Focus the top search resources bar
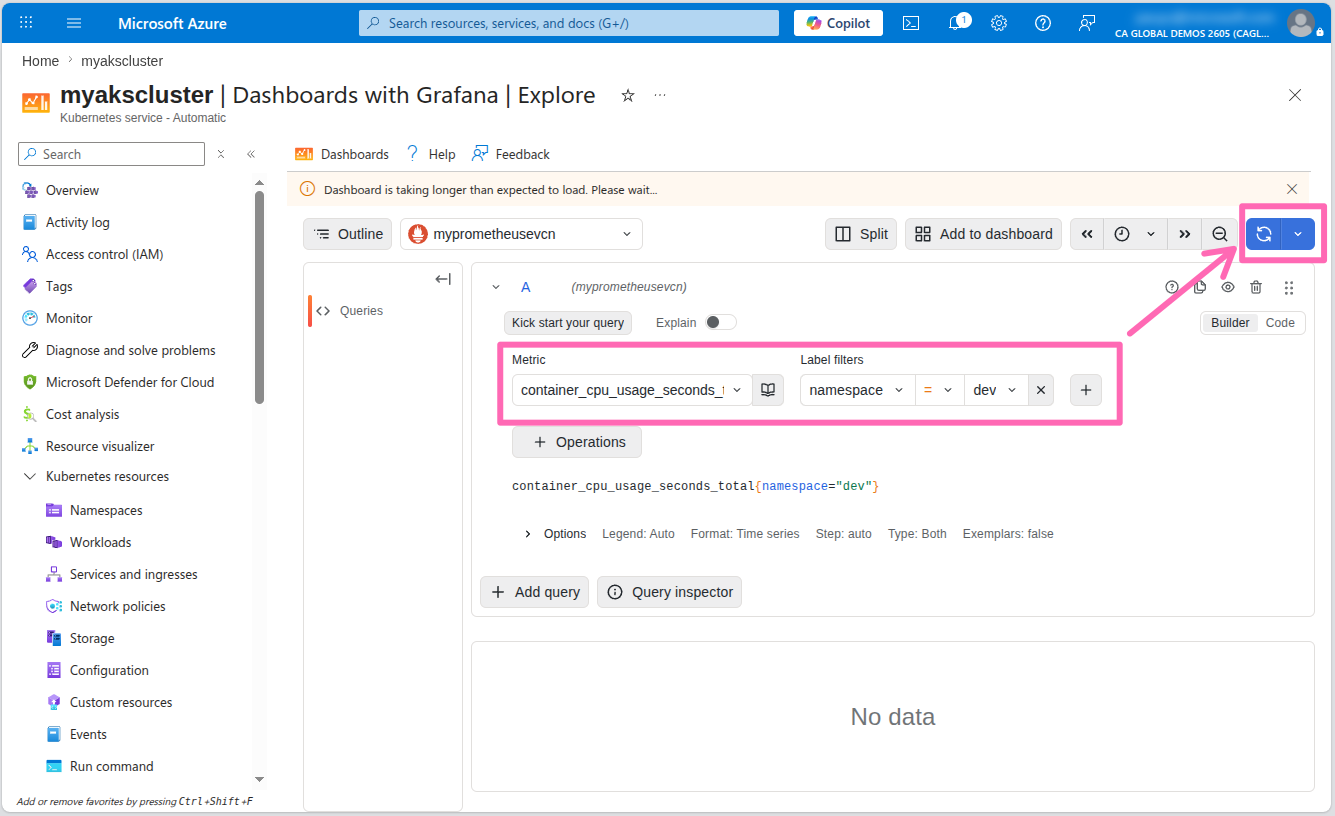The height and width of the screenshot is (816, 1335). coord(569,23)
